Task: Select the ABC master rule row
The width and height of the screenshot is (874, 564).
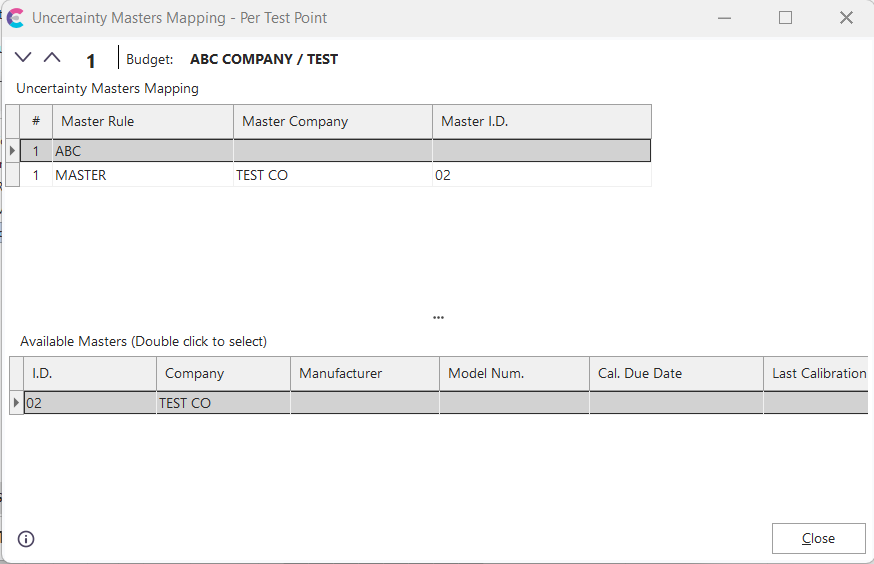Action: (x=140, y=151)
